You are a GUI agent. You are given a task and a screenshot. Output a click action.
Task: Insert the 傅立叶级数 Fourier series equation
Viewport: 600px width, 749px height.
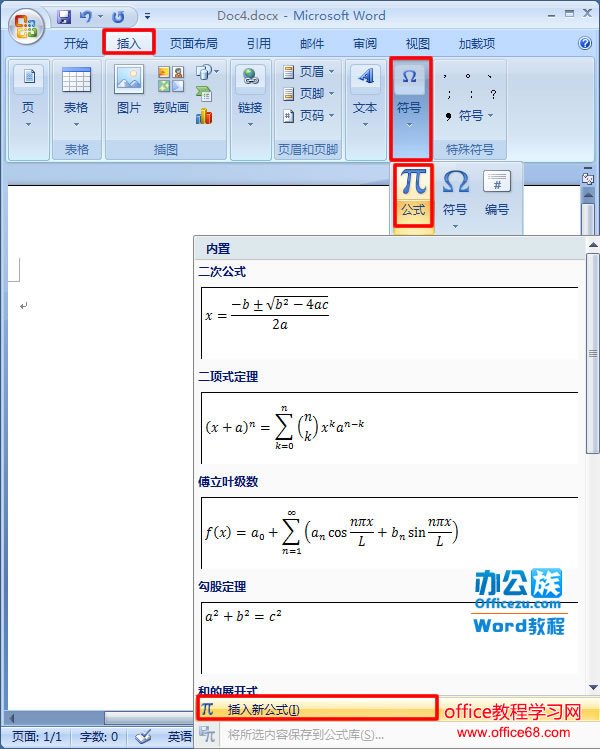(x=390, y=533)
